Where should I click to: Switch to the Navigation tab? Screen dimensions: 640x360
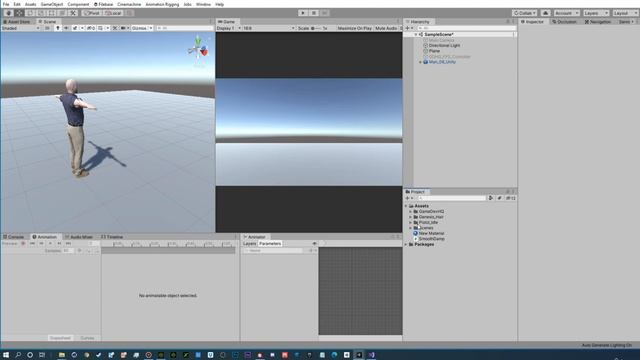click(598, 22)
